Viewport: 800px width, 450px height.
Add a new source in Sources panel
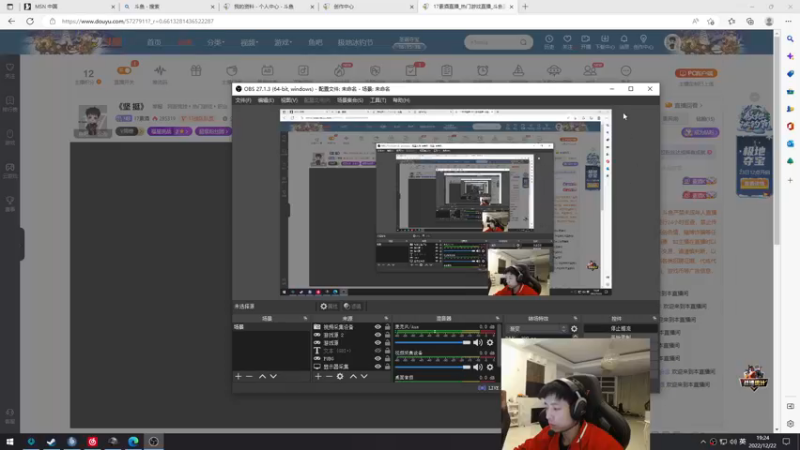pyautogui.click(x=318, y=377)
